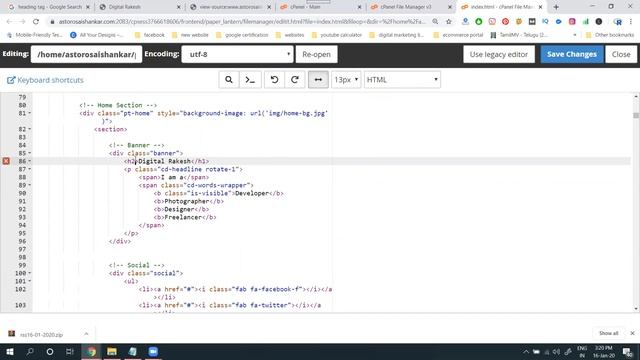This screenshot has width=640, height=360.
Task: Undo the last edit
Action: pos(274,80)
